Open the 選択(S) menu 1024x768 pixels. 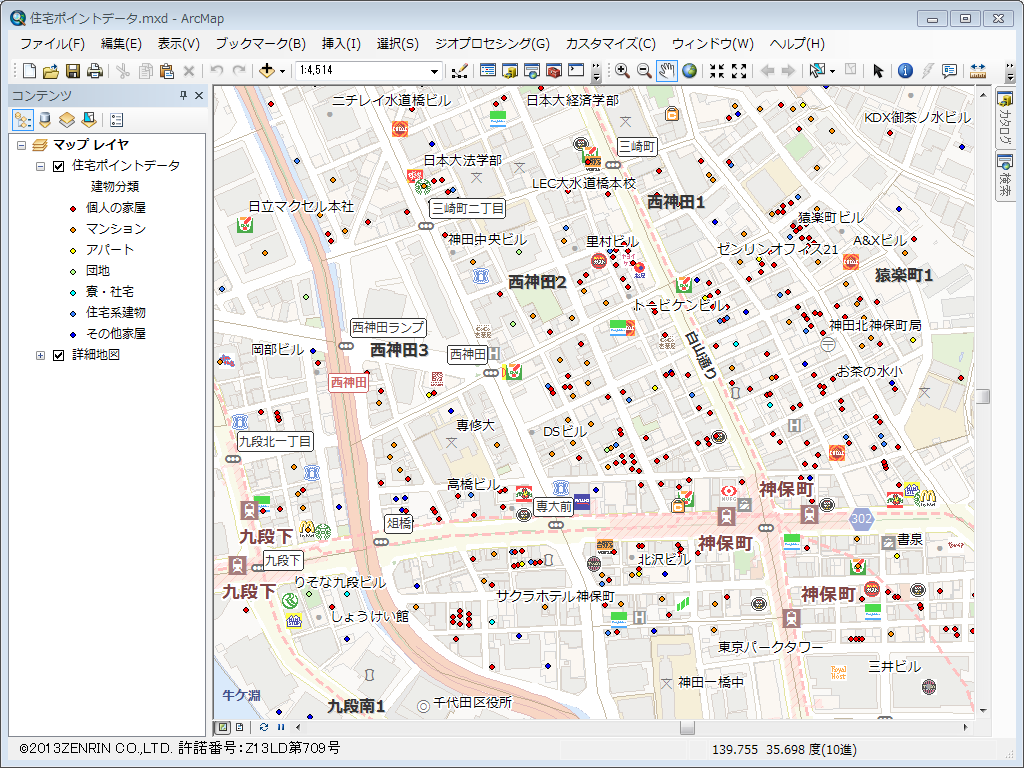coord(398,44)
